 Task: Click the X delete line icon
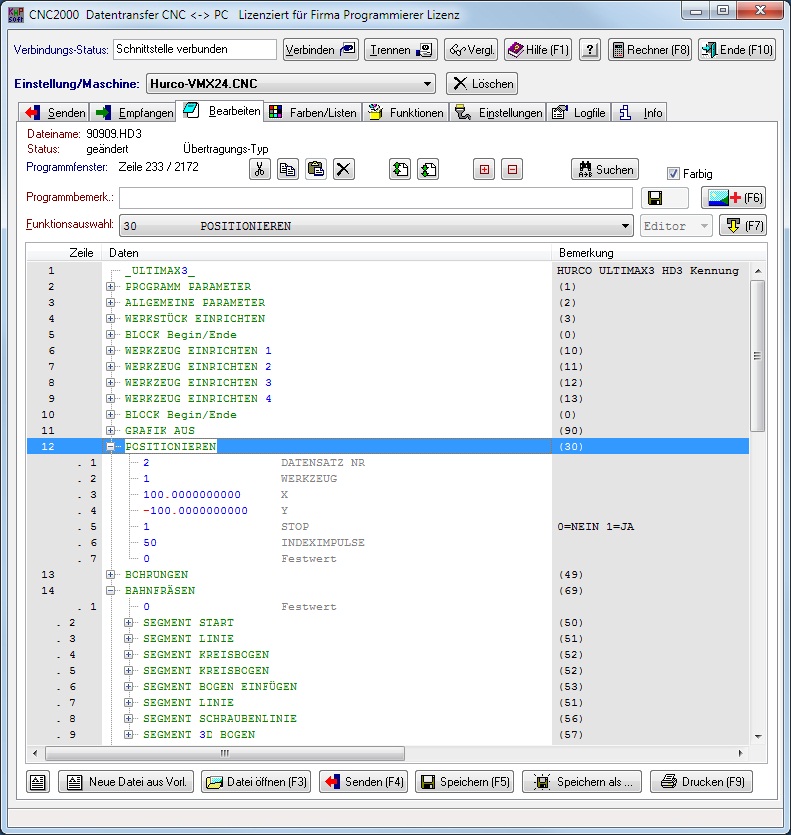point(343,170)
